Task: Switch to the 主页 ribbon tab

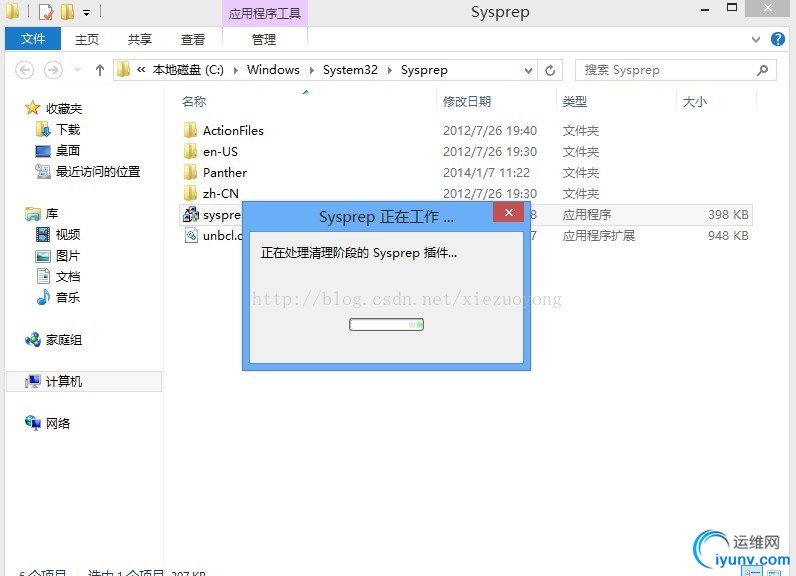Action: 86,40
